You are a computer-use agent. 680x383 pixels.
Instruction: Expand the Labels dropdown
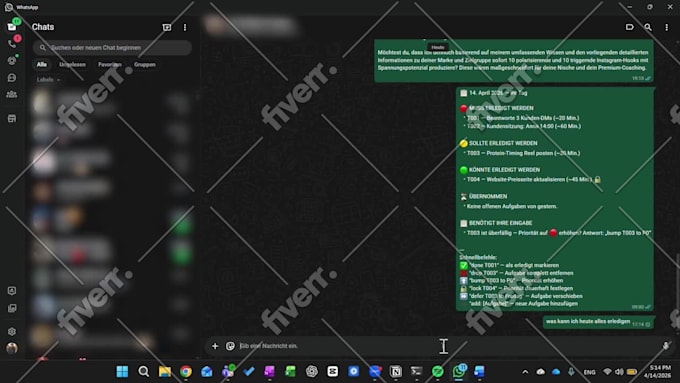pos(48,80)
